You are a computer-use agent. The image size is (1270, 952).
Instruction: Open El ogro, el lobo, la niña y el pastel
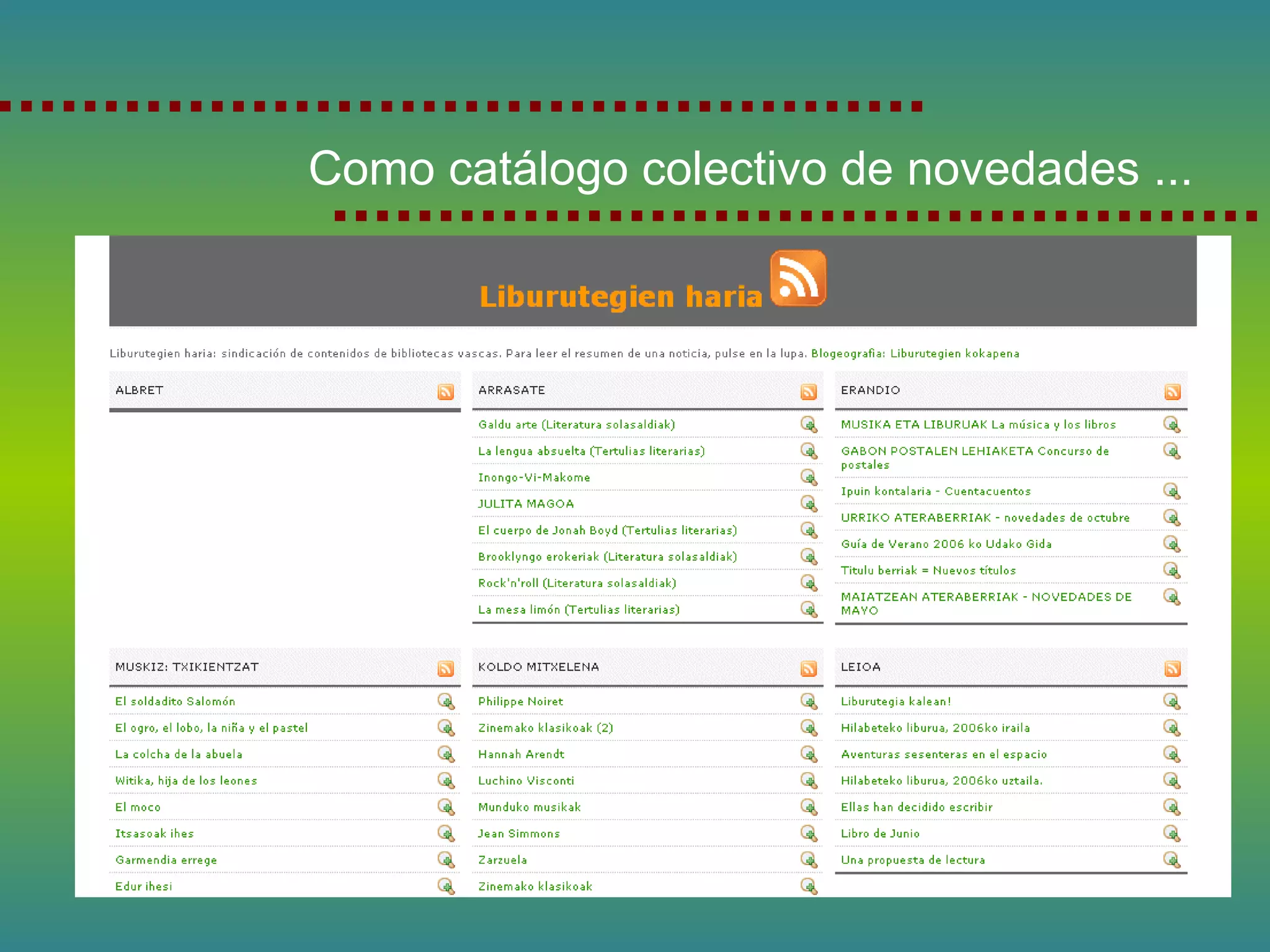click(x=211, y=728)
